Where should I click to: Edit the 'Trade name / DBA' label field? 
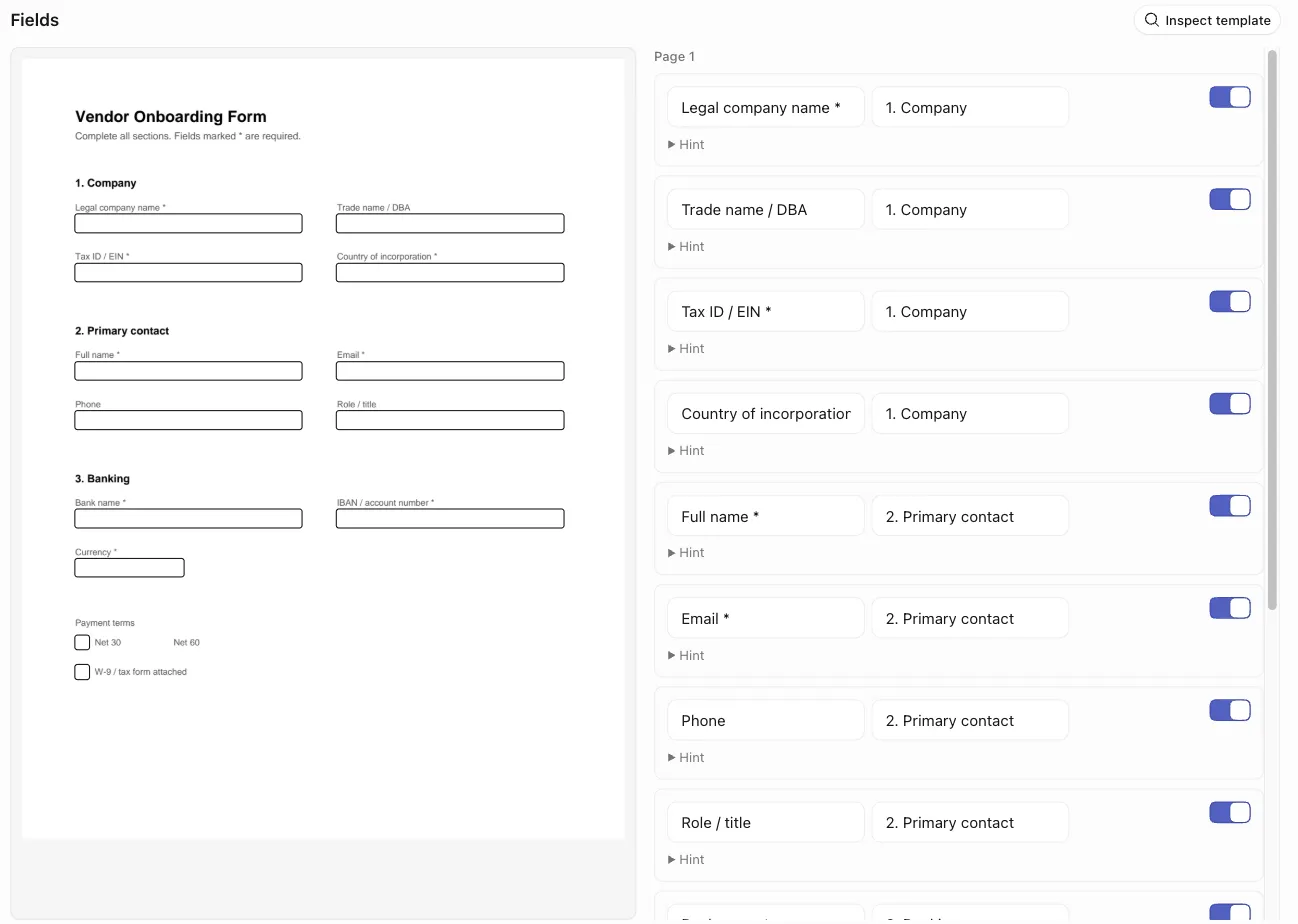coord(766,209)
